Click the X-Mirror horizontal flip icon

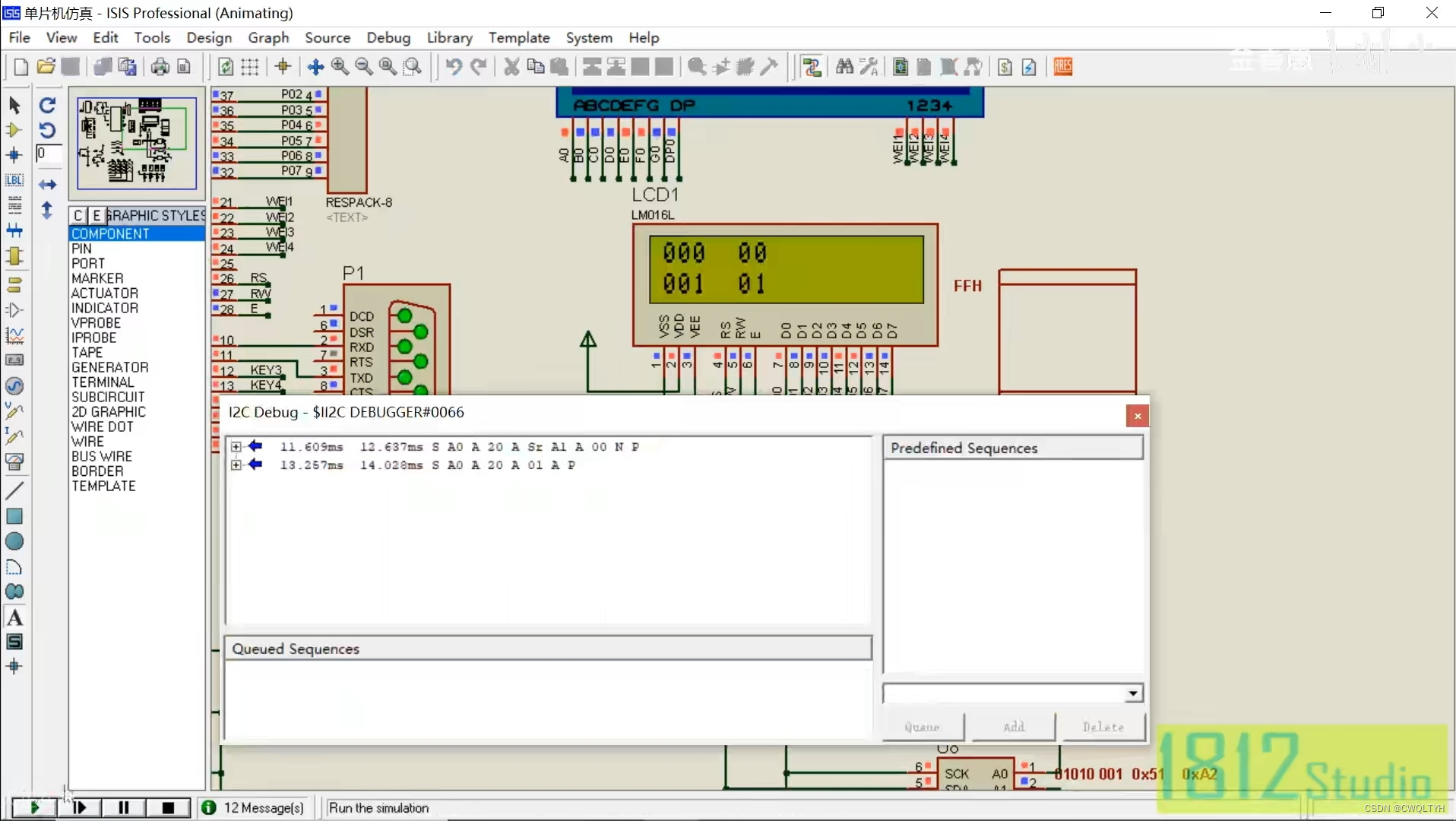47,185
